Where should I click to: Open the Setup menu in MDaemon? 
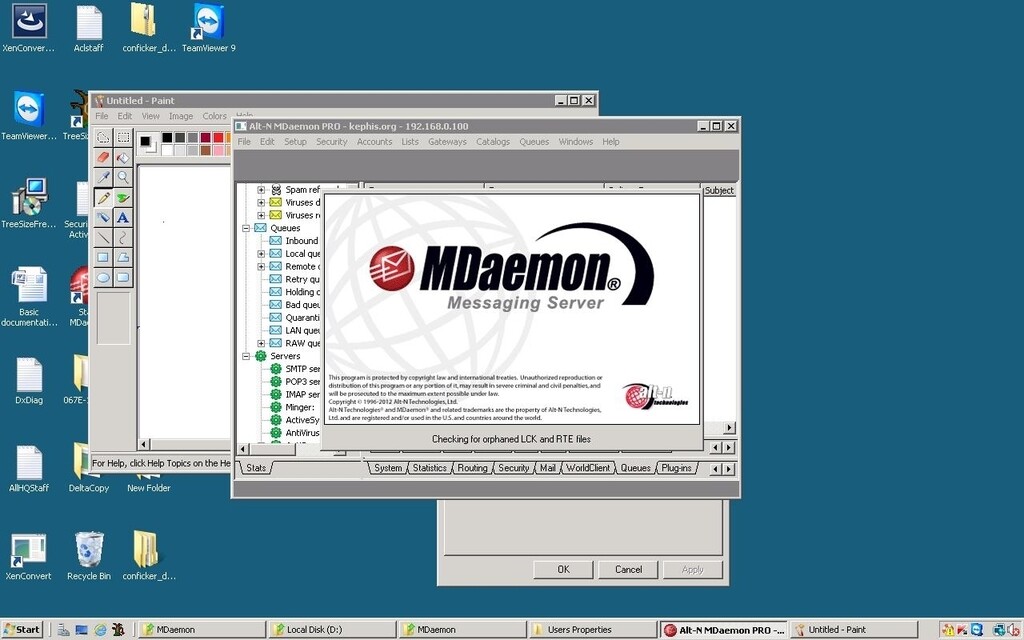[295, 141]
